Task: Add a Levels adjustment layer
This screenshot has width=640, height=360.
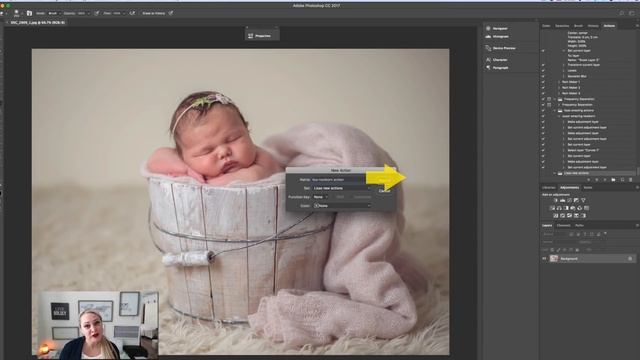Action: tap(562, 200)
